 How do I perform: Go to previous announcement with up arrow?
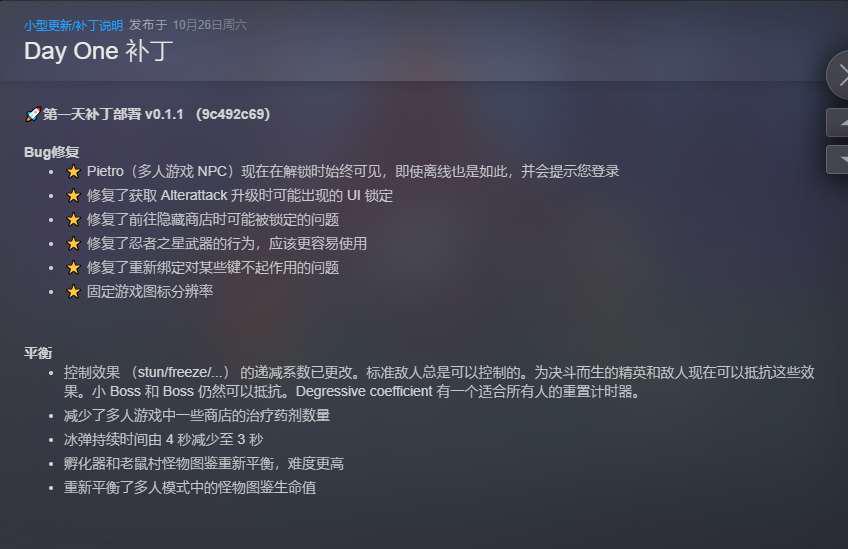(838, 123)
